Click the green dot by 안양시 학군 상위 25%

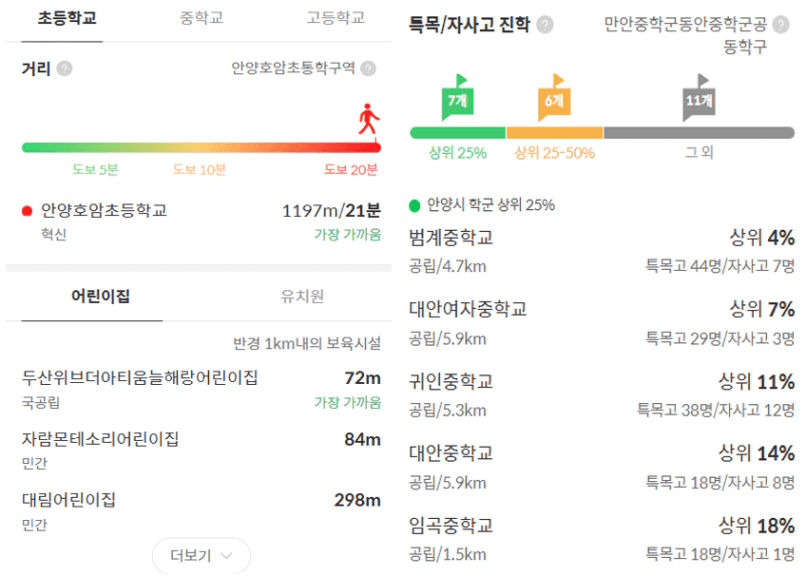415,206
